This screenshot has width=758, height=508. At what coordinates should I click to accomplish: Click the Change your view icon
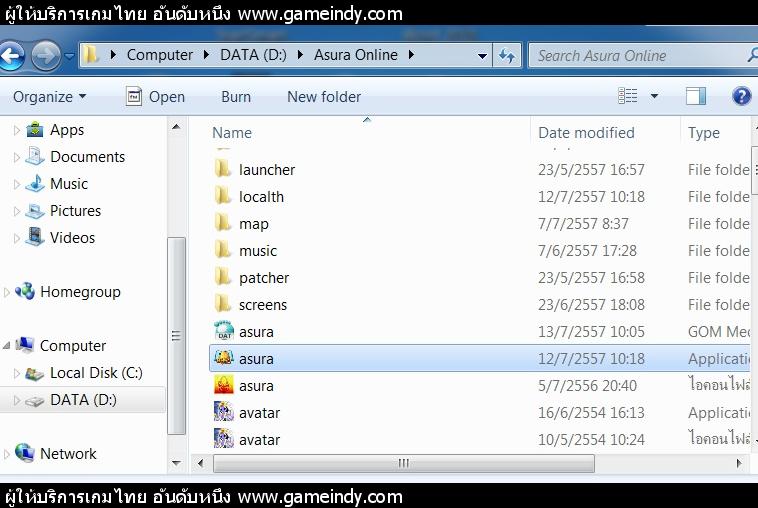pyautogui.click(x=627, y=96)
